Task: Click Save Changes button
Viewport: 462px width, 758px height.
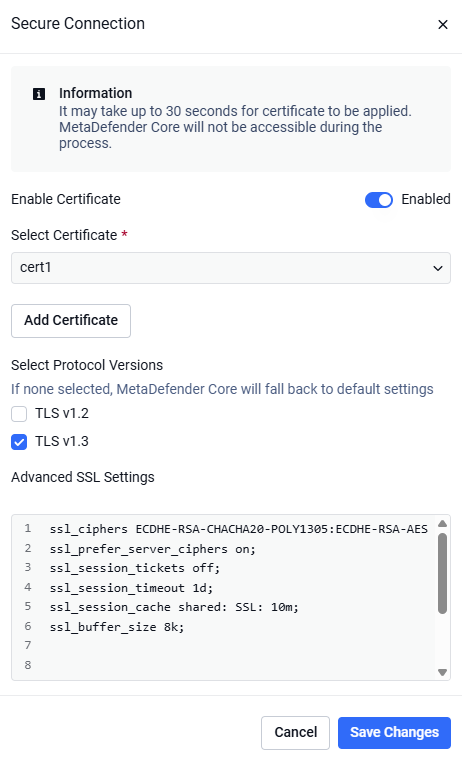Action: (394, 732)
